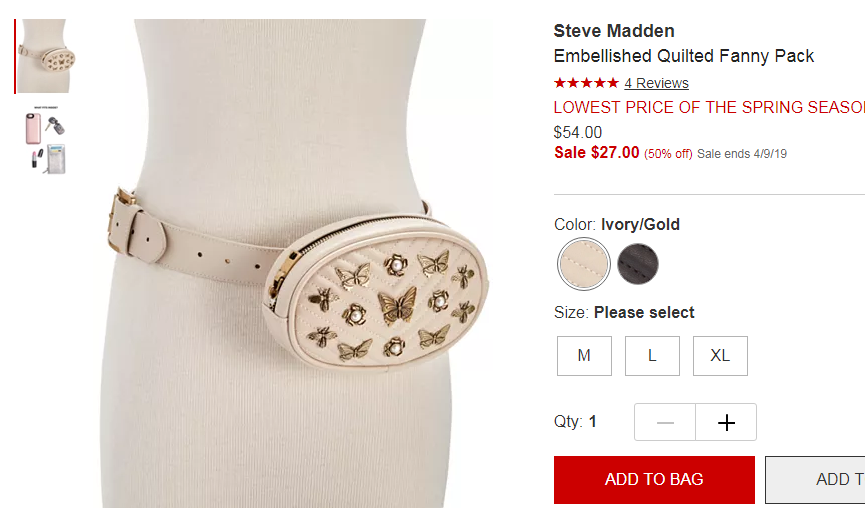Choose size M
The width and height of the screenshot is (865, 524).
584,356
